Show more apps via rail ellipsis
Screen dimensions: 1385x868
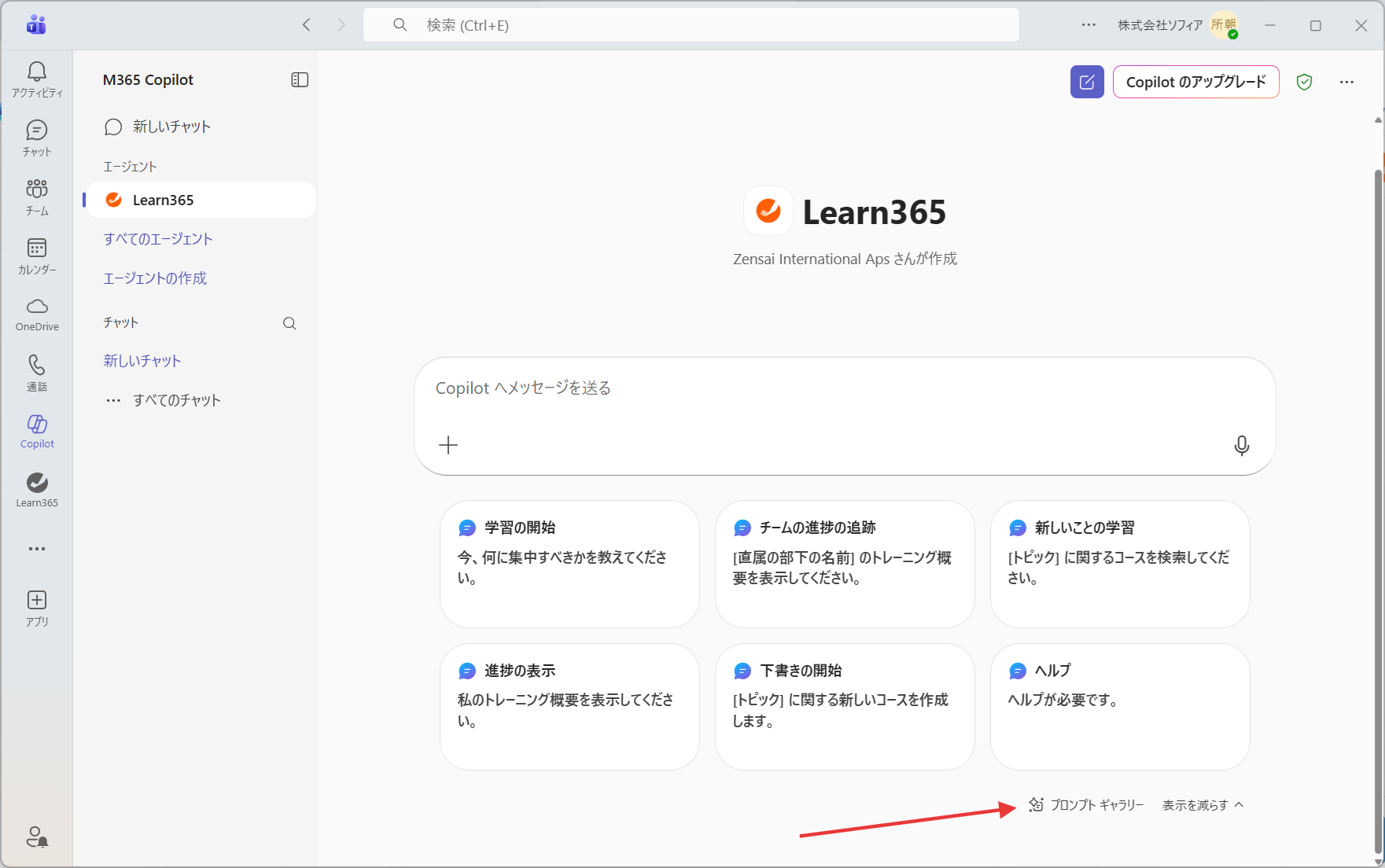37,549
